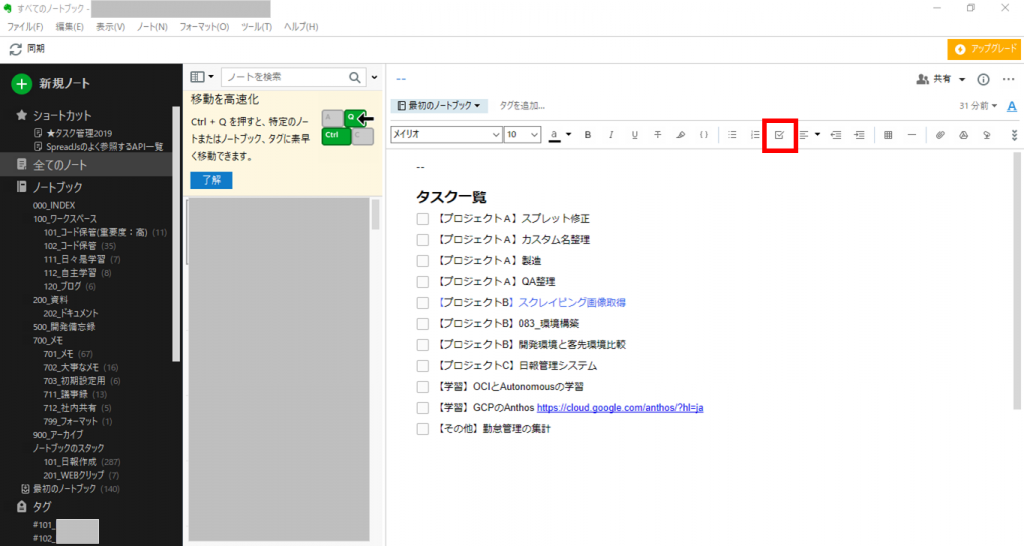The width and height of the screenshot is (1024, 546).
Task: Open the 表示(V) menu
Action: point(110,27)
